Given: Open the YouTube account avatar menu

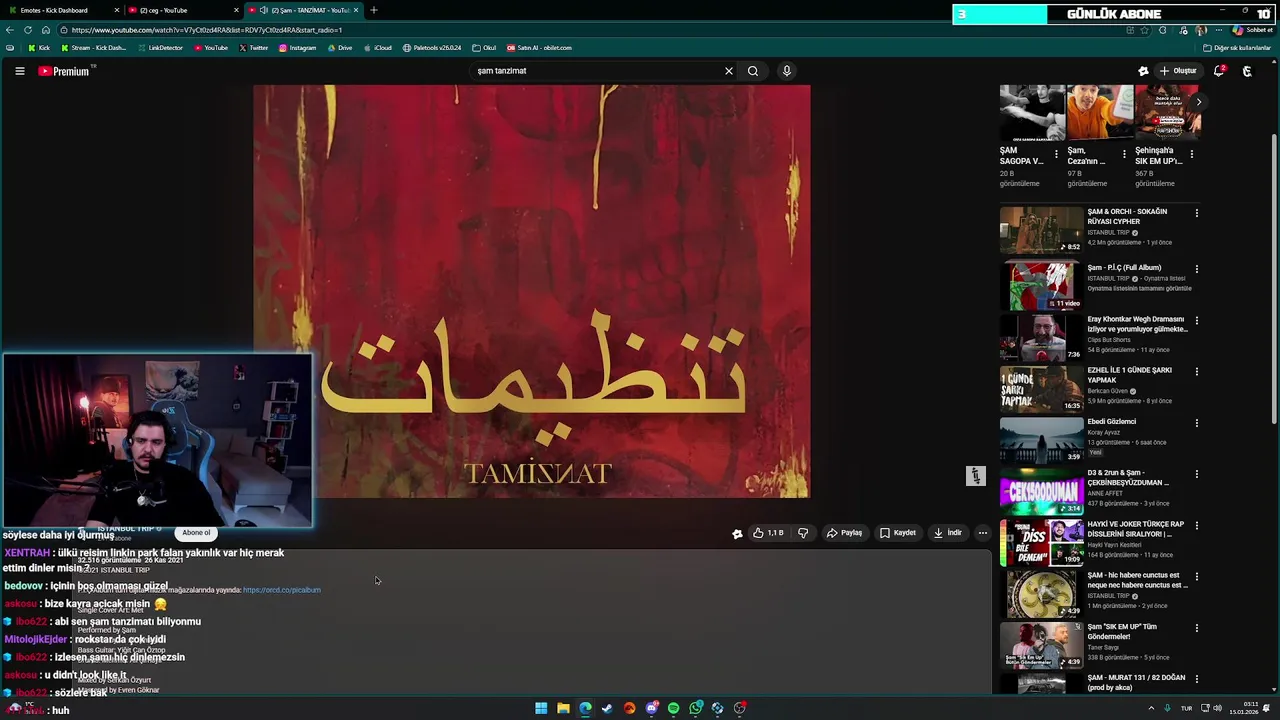Looking at the screenshot, I should click(1247, 71).
